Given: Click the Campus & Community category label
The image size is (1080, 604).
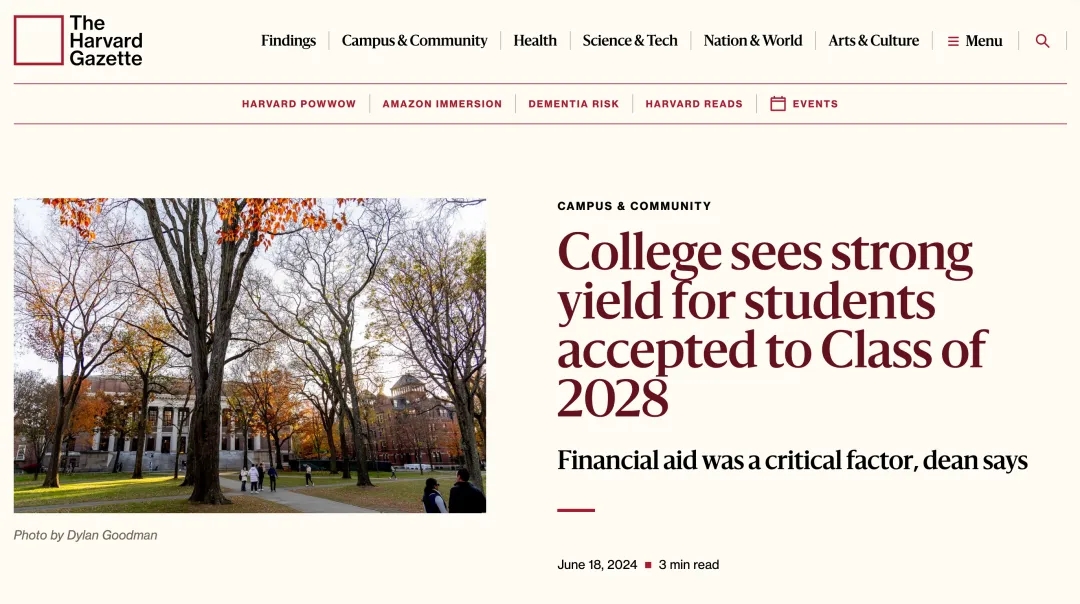Looking at the screenshot, I should click(x=634, y=206).
